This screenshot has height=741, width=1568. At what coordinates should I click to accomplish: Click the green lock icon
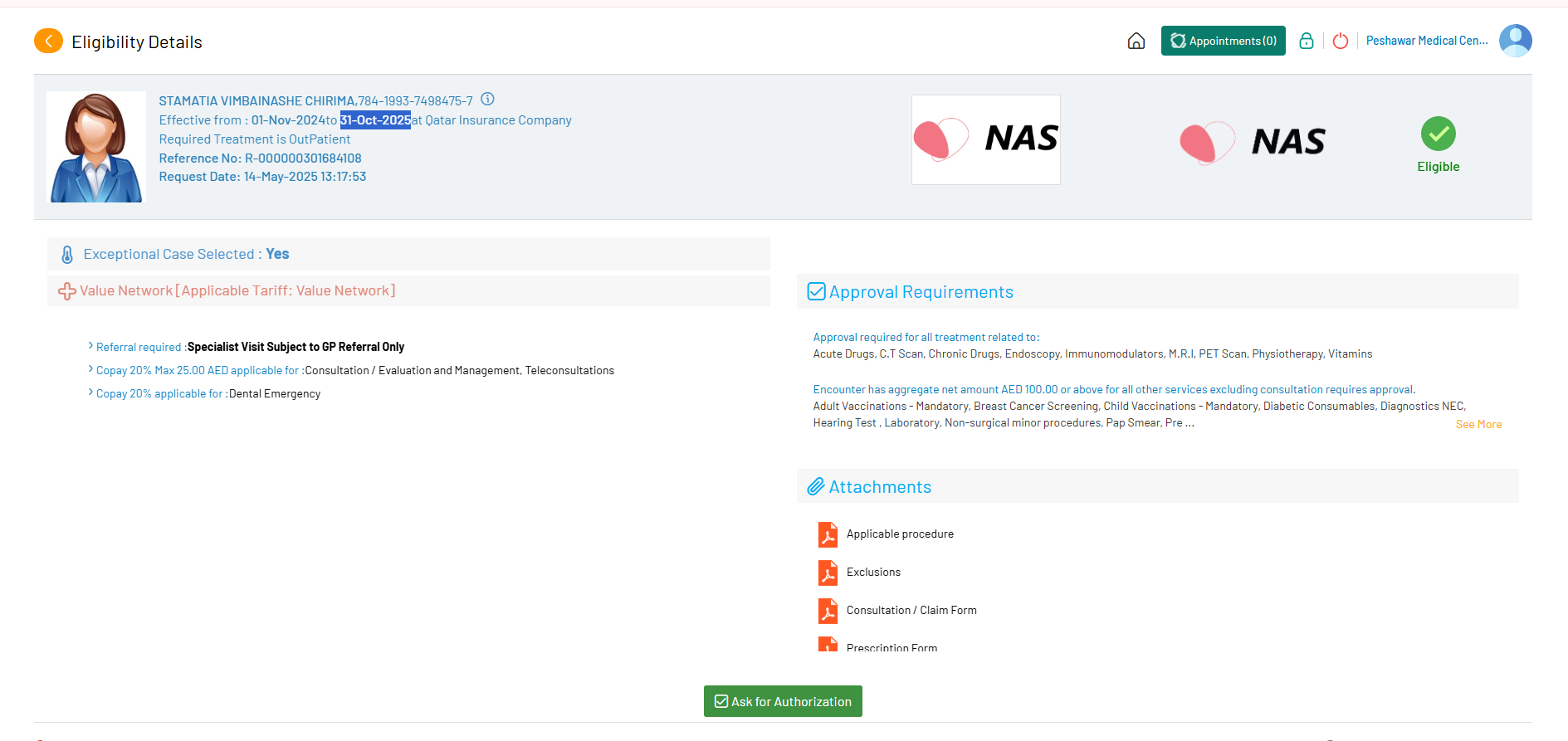[1306, 41]
